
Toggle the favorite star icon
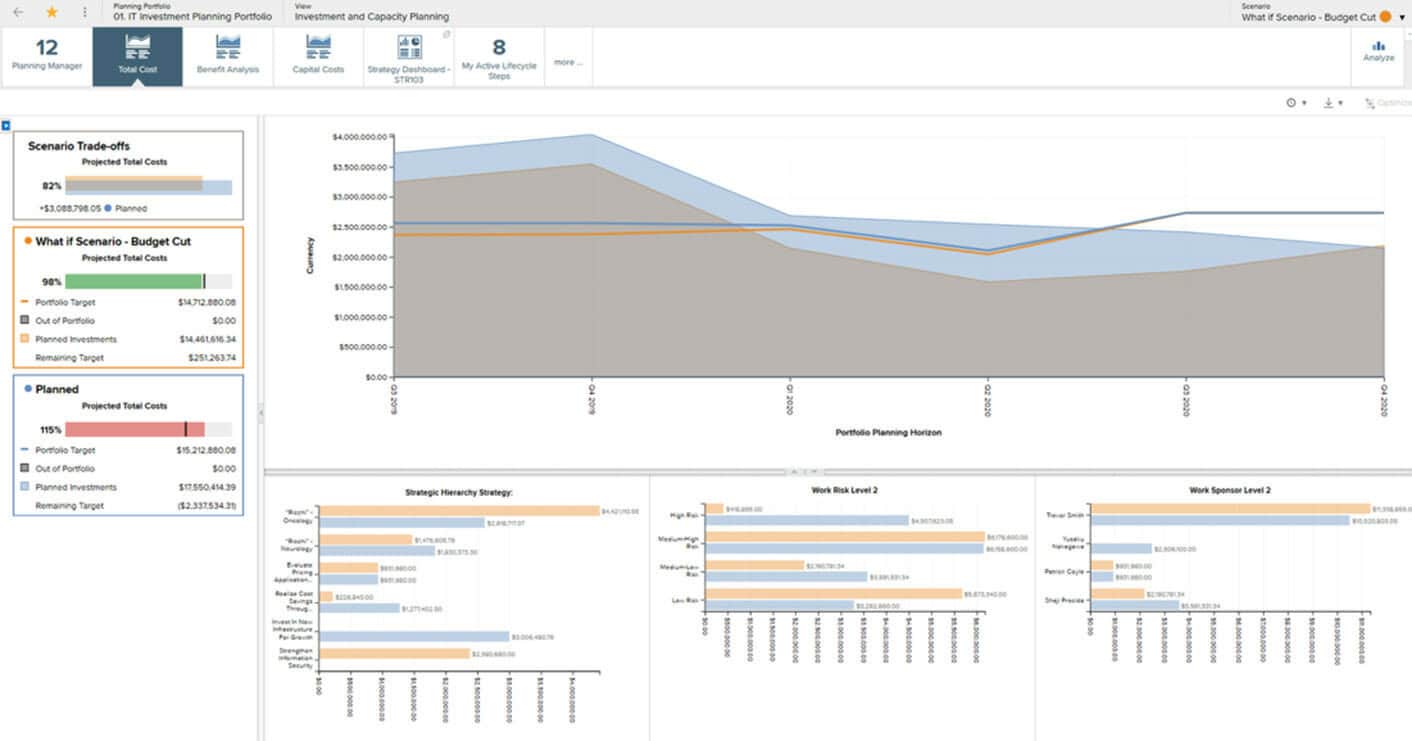[52, 12]
